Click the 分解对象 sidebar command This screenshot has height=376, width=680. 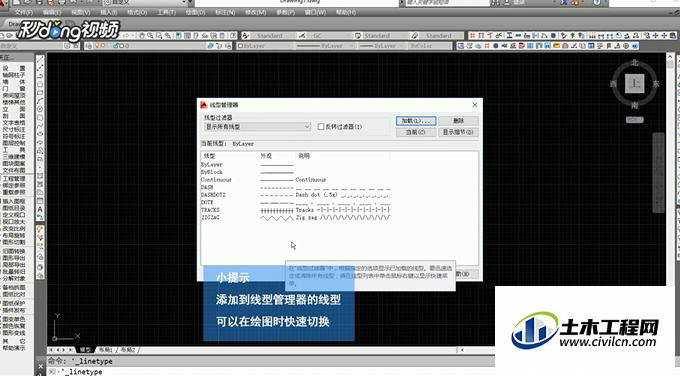point(14,278)
